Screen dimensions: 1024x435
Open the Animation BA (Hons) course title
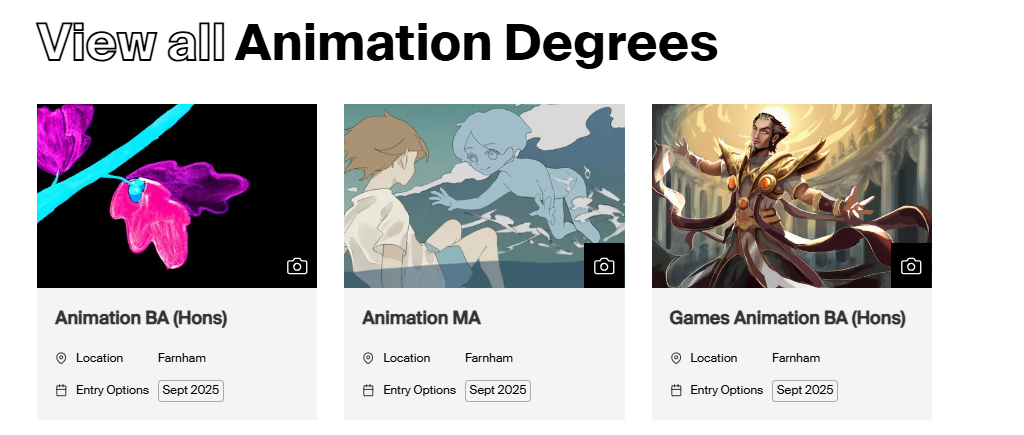(x=141, y=318)
